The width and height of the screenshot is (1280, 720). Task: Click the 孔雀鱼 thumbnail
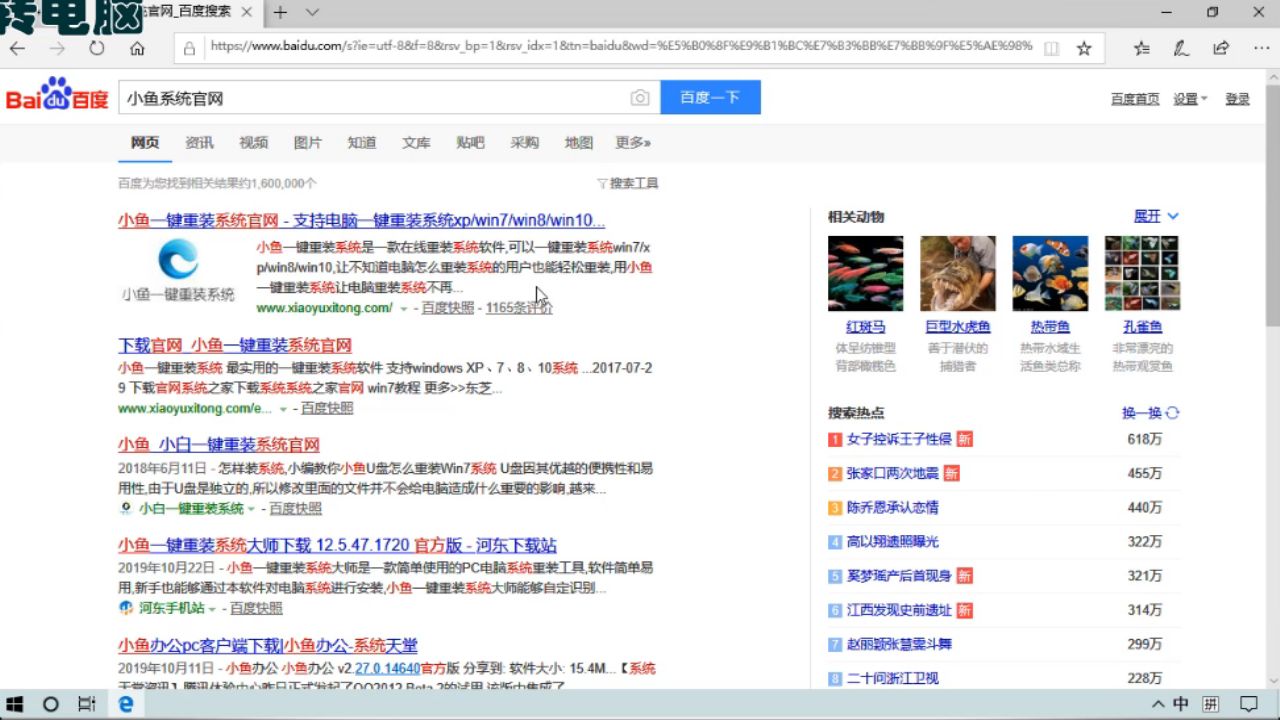click(1142, 273)
